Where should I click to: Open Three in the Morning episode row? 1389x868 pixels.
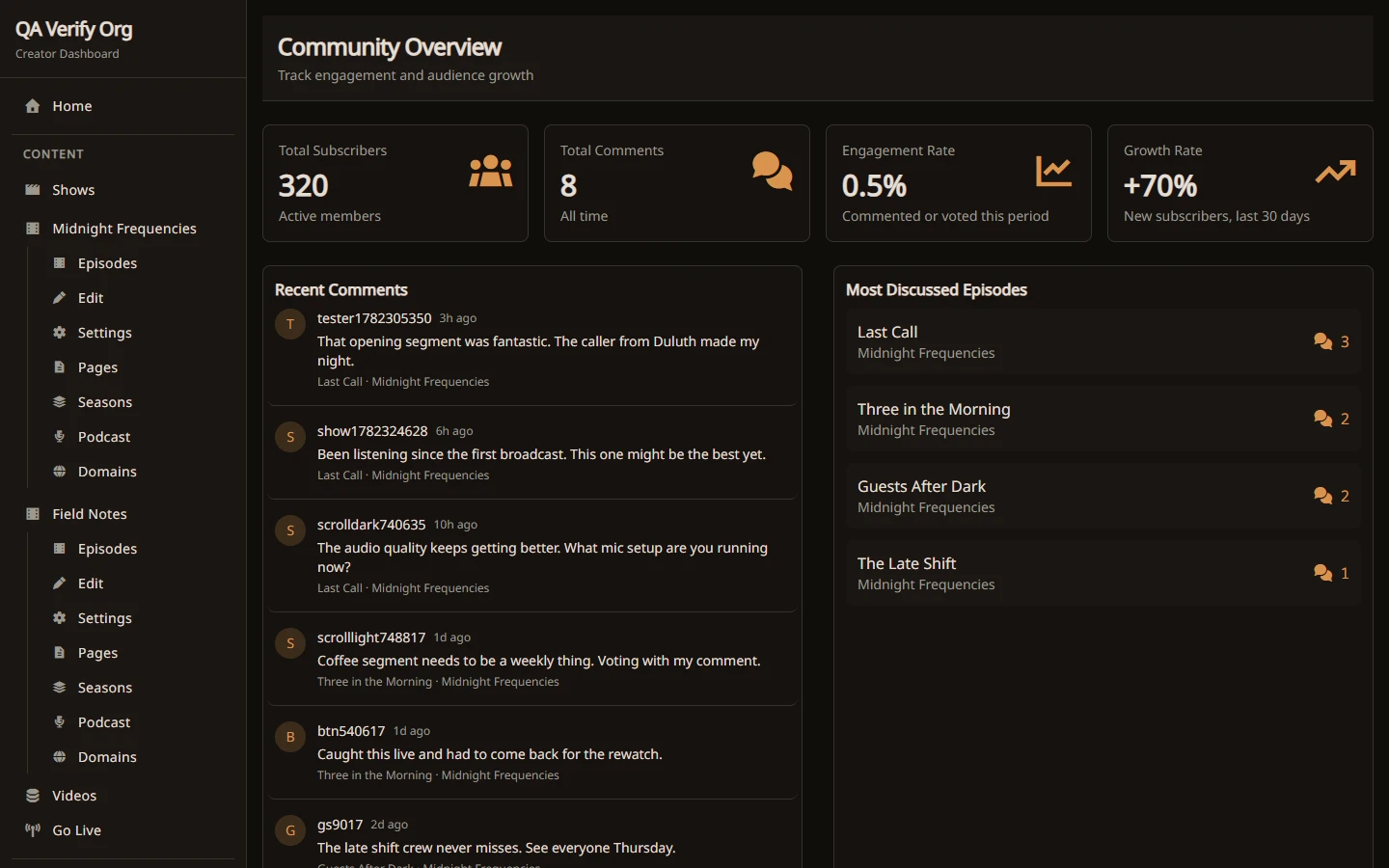1103,419
